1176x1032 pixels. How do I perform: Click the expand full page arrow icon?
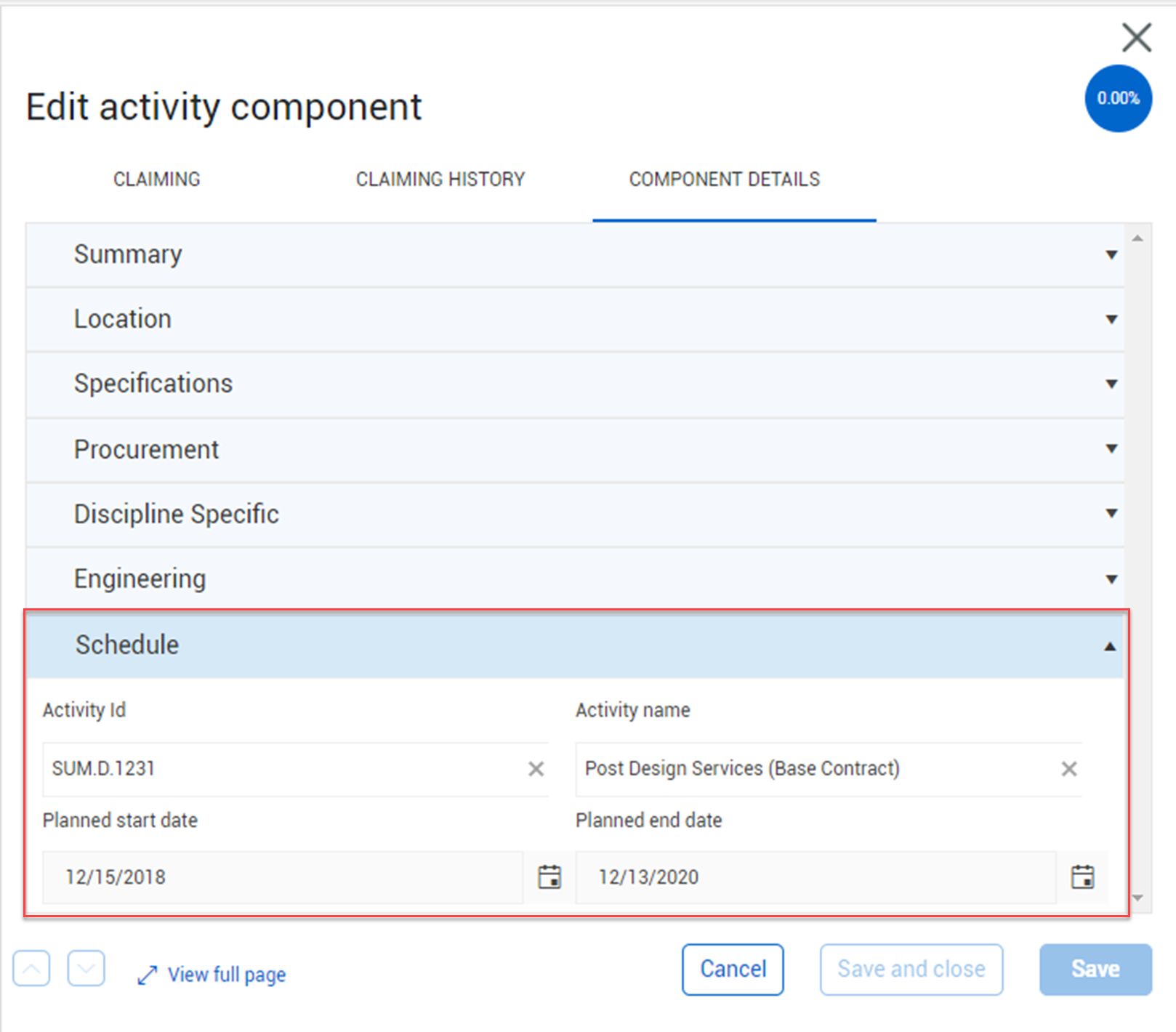coord(148,974)
